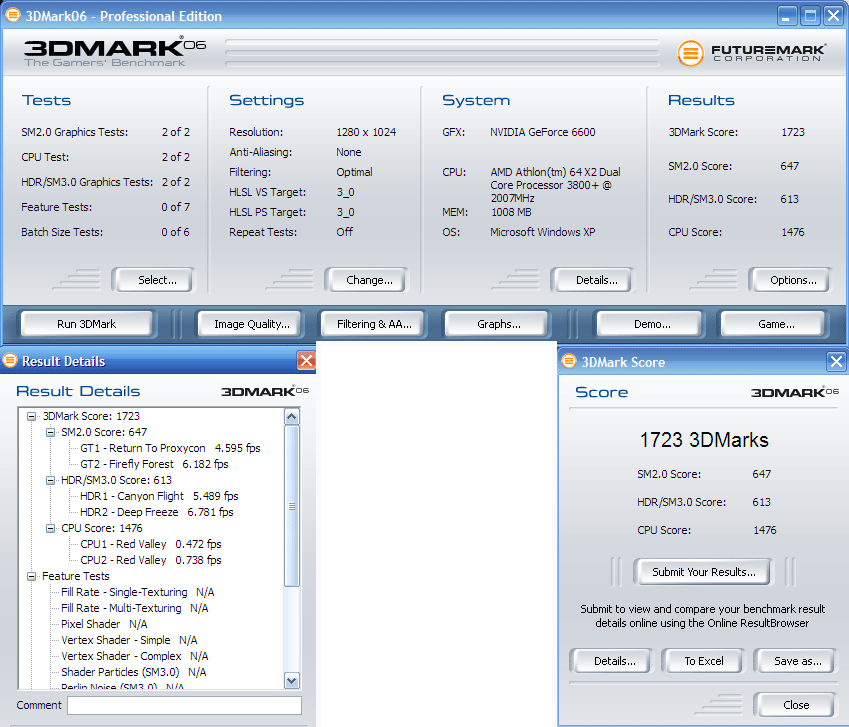Select Fill Rate - Single-Texturing row
The image size is (849, 727).
click(x=138, y=592)
